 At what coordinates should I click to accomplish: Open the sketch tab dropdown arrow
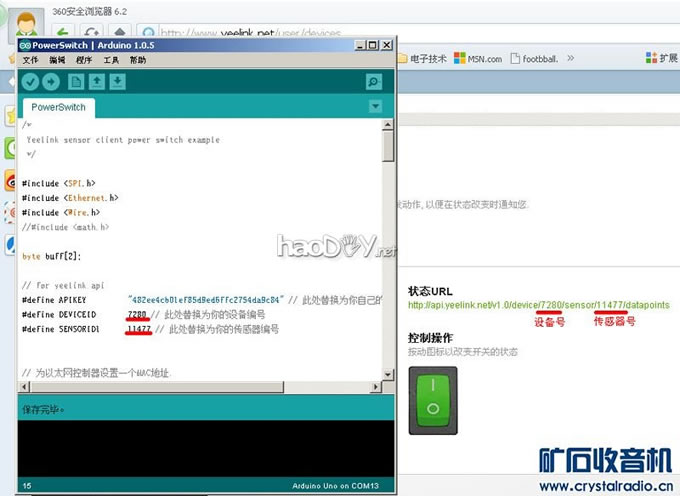click(x=375, y=106)
